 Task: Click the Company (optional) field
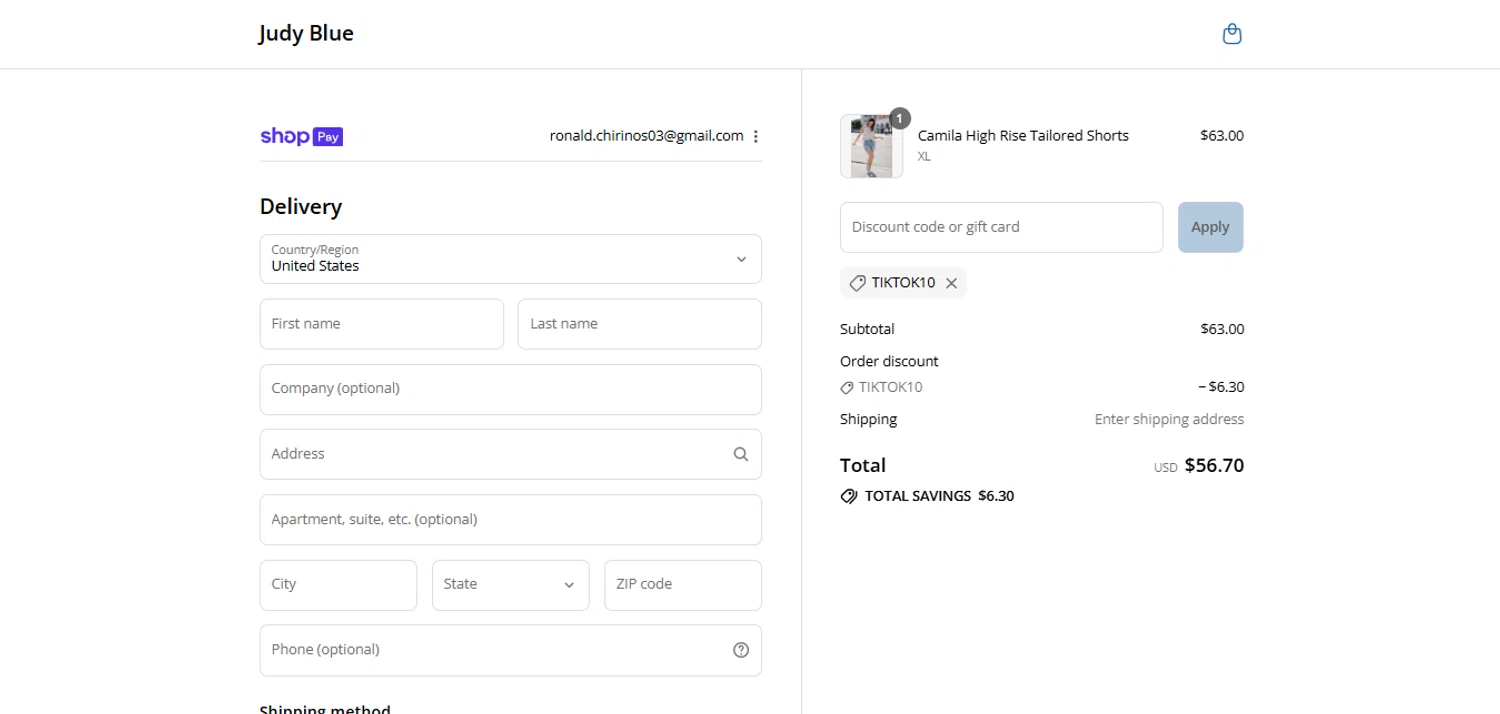click(510, 389)
